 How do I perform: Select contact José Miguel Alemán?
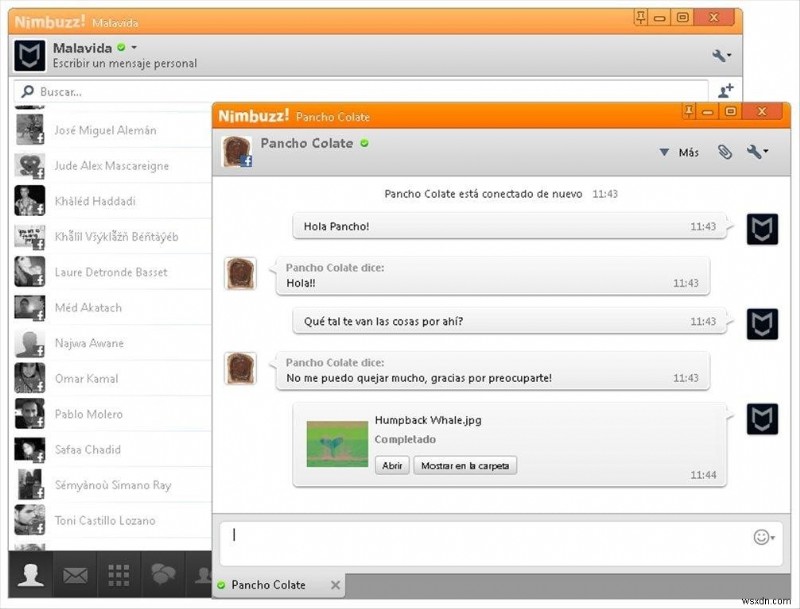[111, 130]
